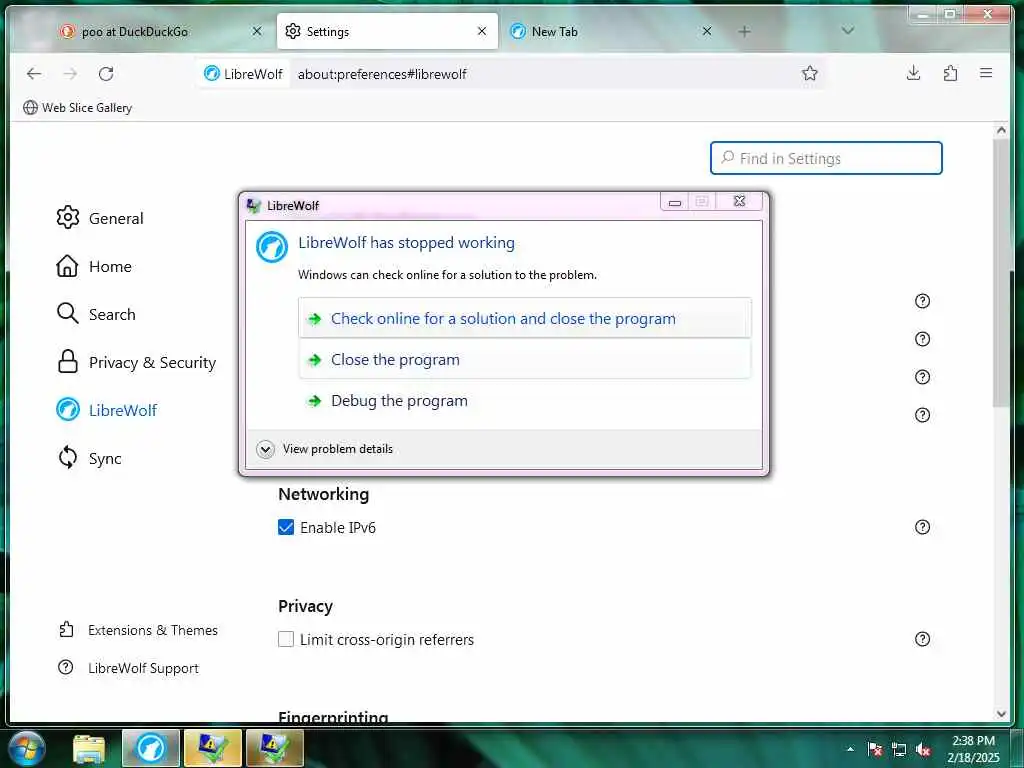Image resolution: width=1024 pixels, height=768 pixels.
Task: Open the Search settings category
Action: (96, 314)
